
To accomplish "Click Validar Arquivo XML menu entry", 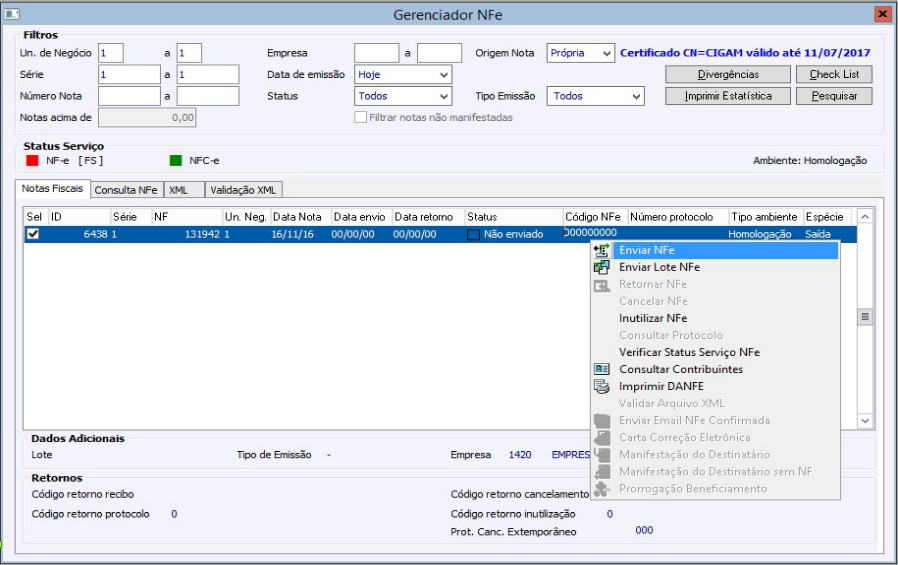I will click(715, 404).
